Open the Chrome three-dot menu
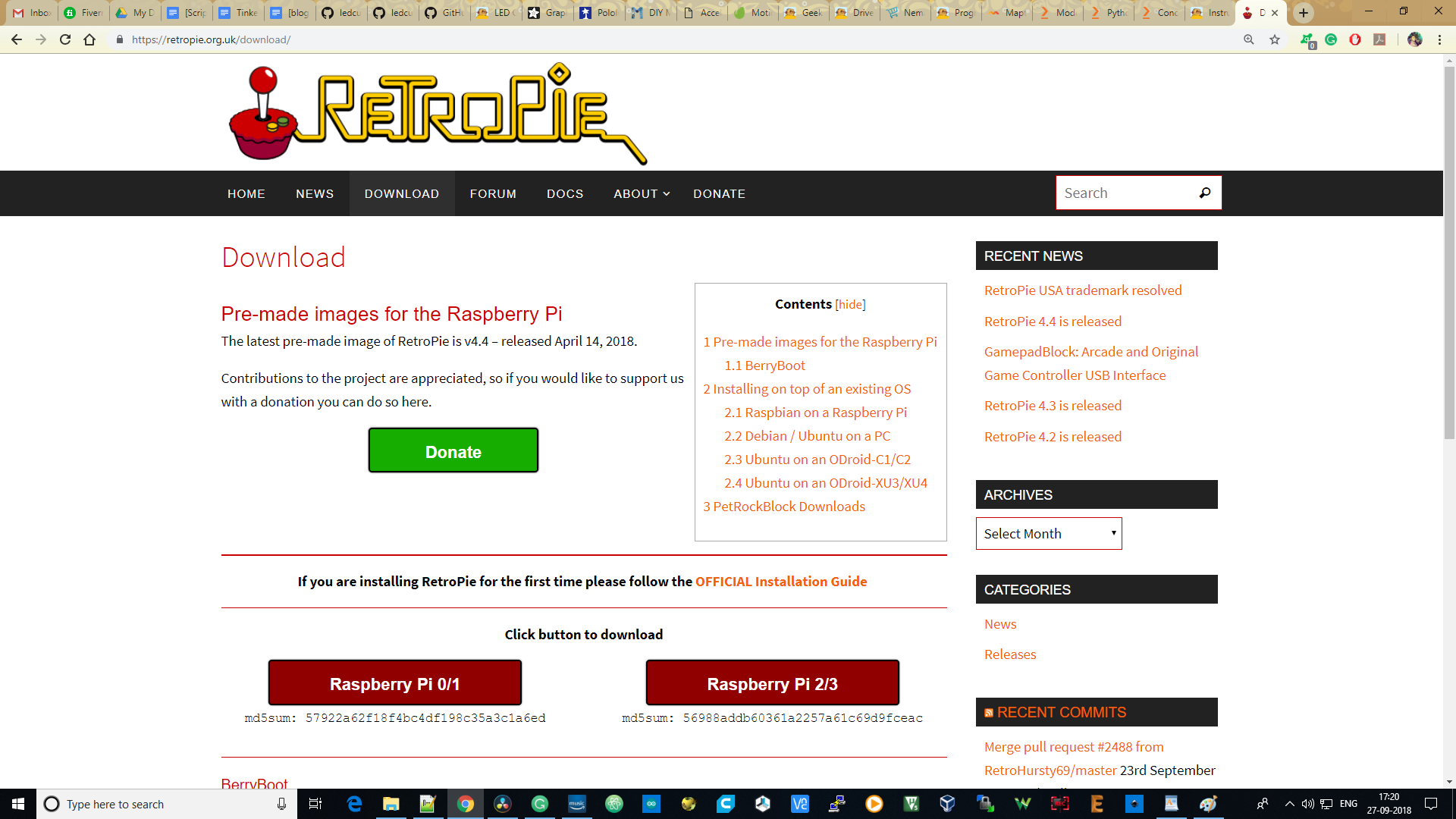The image size is (1456, 819). [x=1439, y=39]
